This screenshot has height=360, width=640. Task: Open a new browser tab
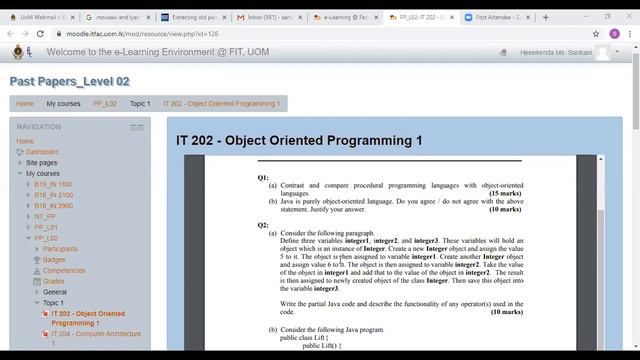(546, 18)
